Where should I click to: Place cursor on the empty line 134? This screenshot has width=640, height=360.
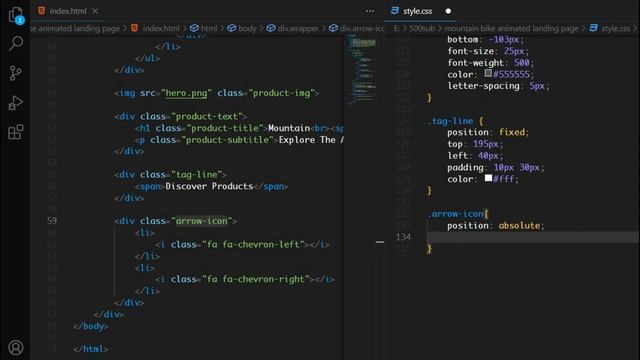(533, 237)
